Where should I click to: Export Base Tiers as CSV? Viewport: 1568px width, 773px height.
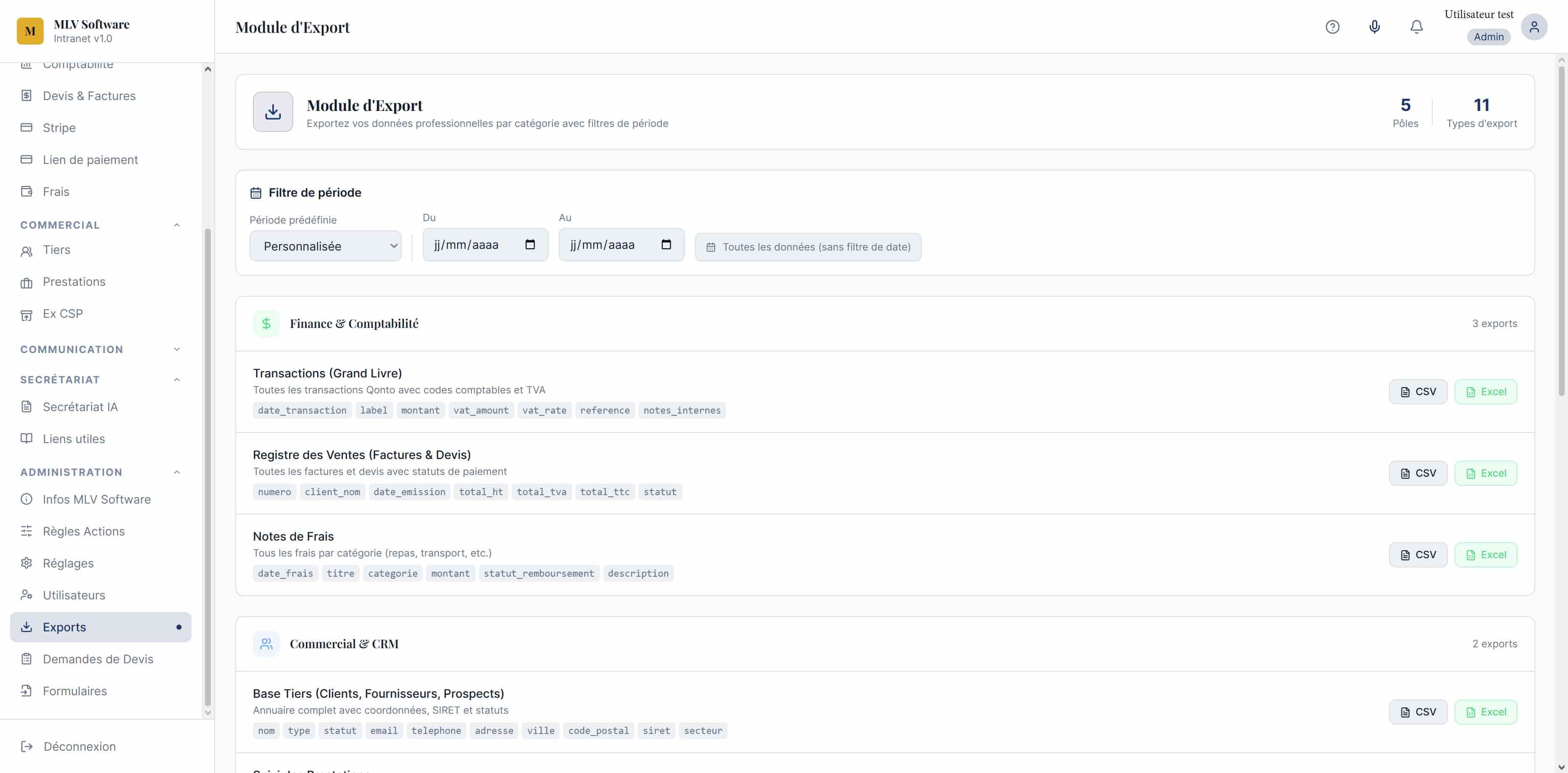(x=1418, y=712)
